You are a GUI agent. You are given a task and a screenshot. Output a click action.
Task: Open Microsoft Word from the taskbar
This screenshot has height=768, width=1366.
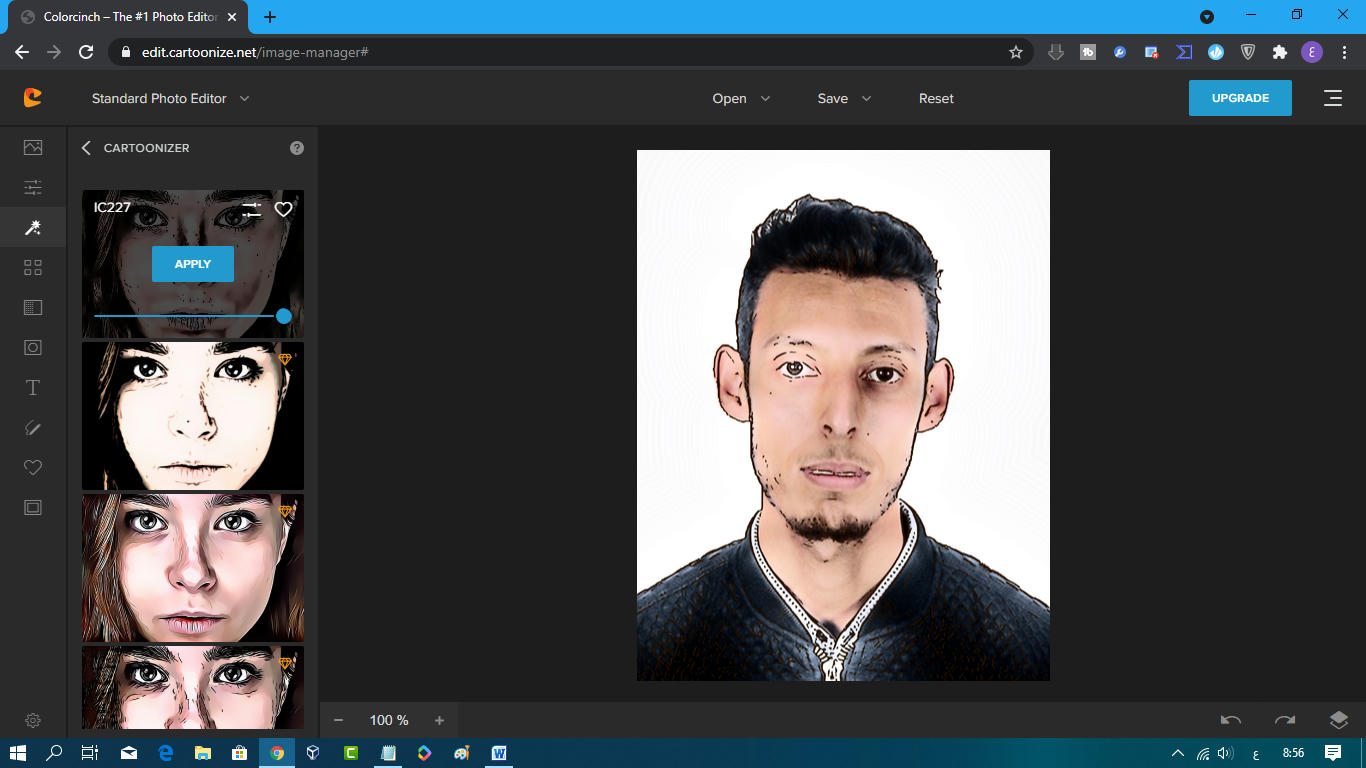point(499,753)
